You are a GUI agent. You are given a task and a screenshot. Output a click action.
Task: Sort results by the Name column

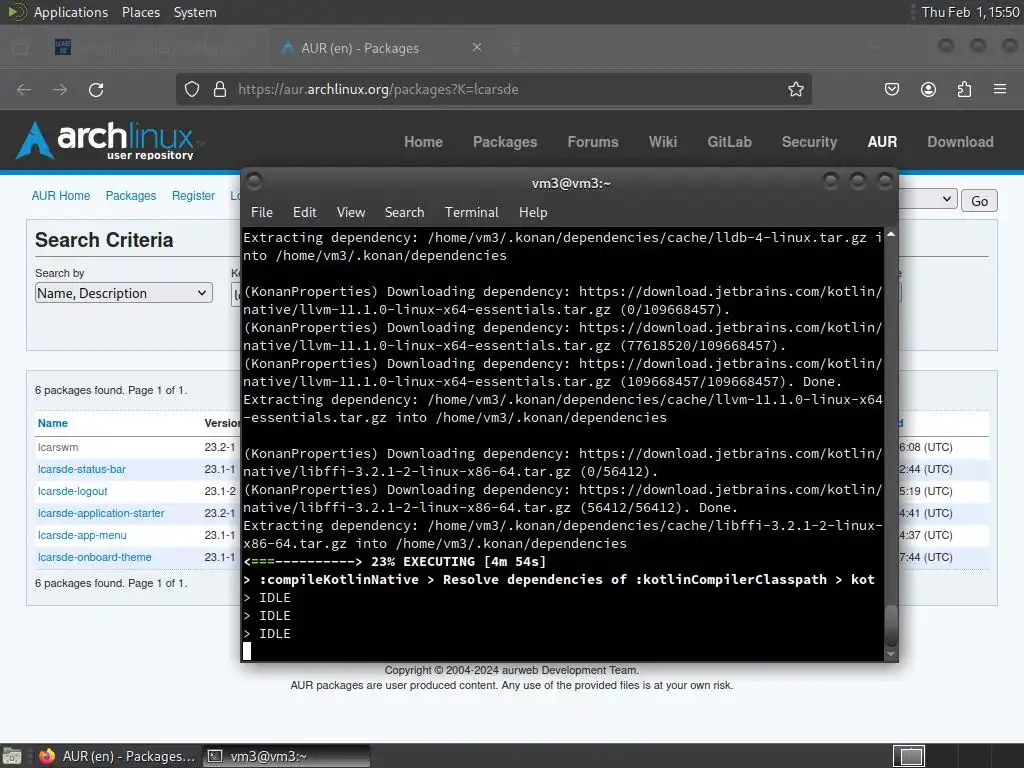pos(53,423)
